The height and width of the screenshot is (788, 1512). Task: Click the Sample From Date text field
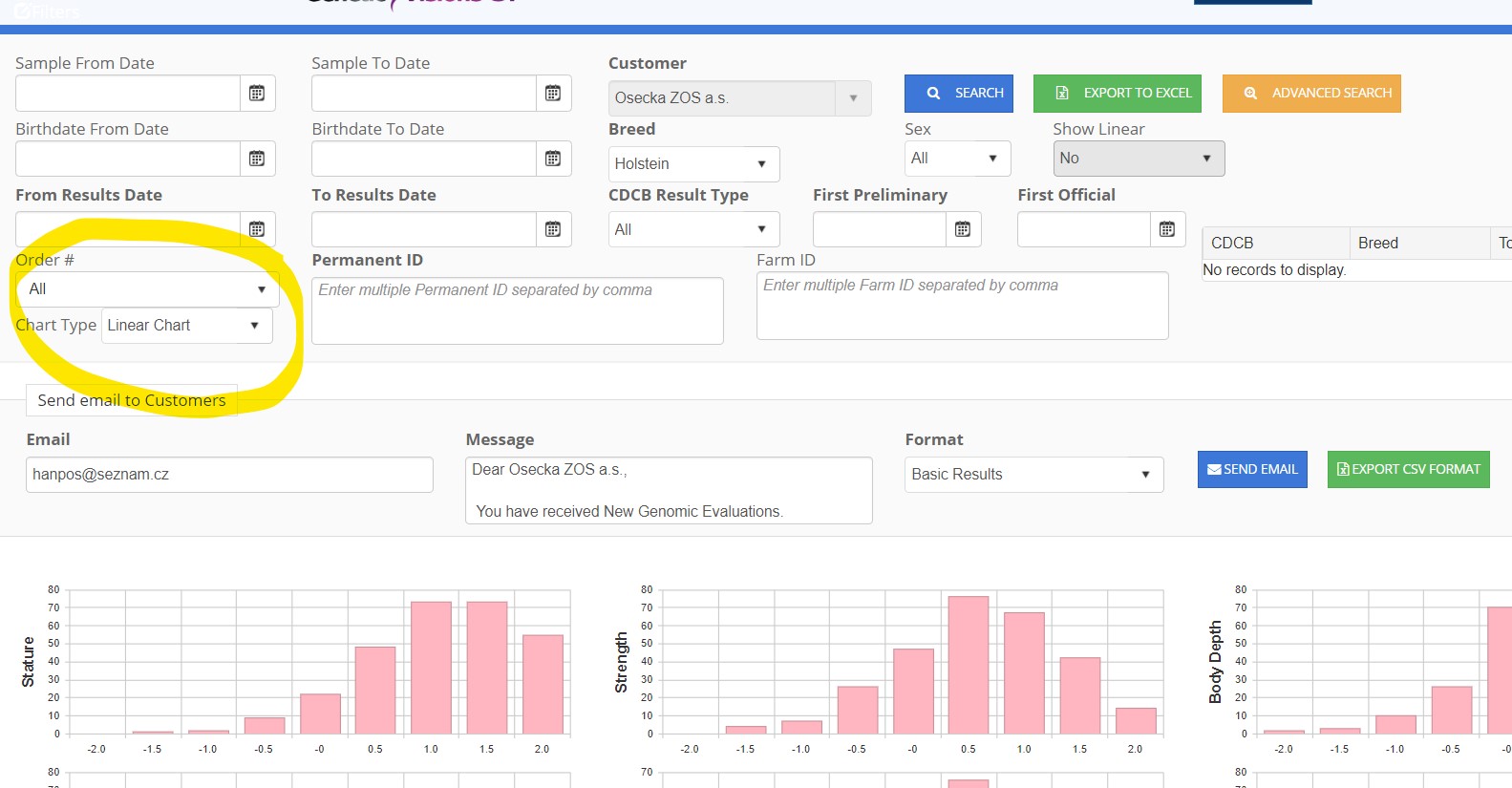(128, 94)
